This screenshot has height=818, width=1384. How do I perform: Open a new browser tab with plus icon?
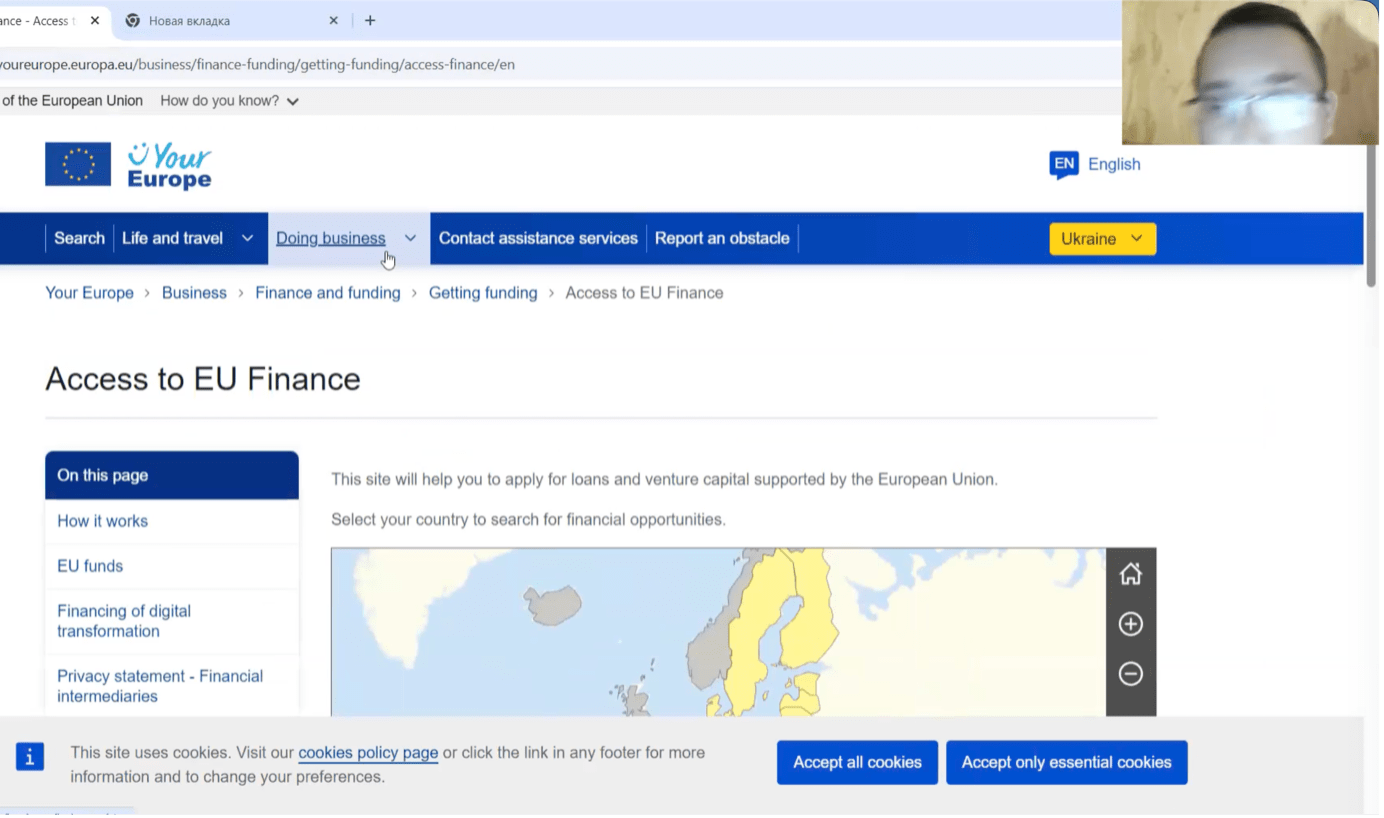[x=370, y=20]
